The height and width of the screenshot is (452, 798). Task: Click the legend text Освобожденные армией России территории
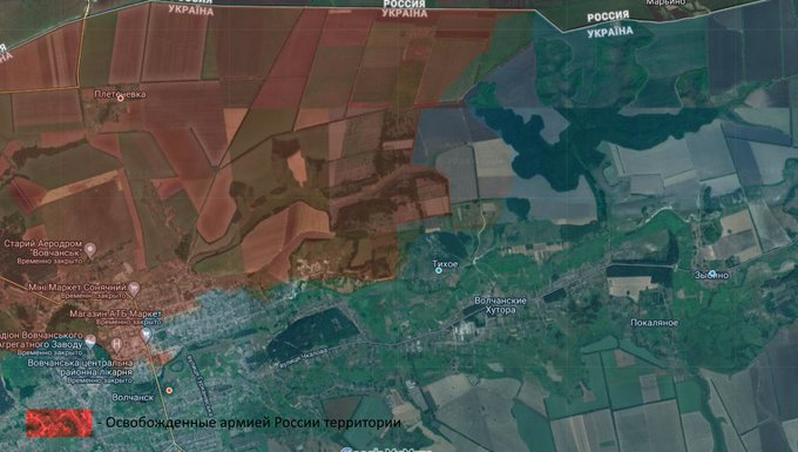pos(251,423)
